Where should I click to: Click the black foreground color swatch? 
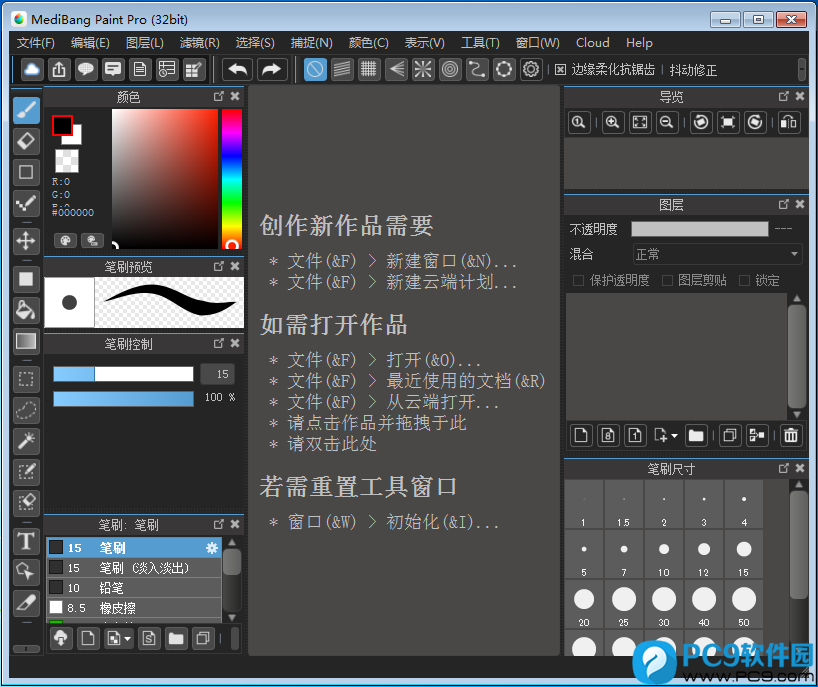[62, 125]
